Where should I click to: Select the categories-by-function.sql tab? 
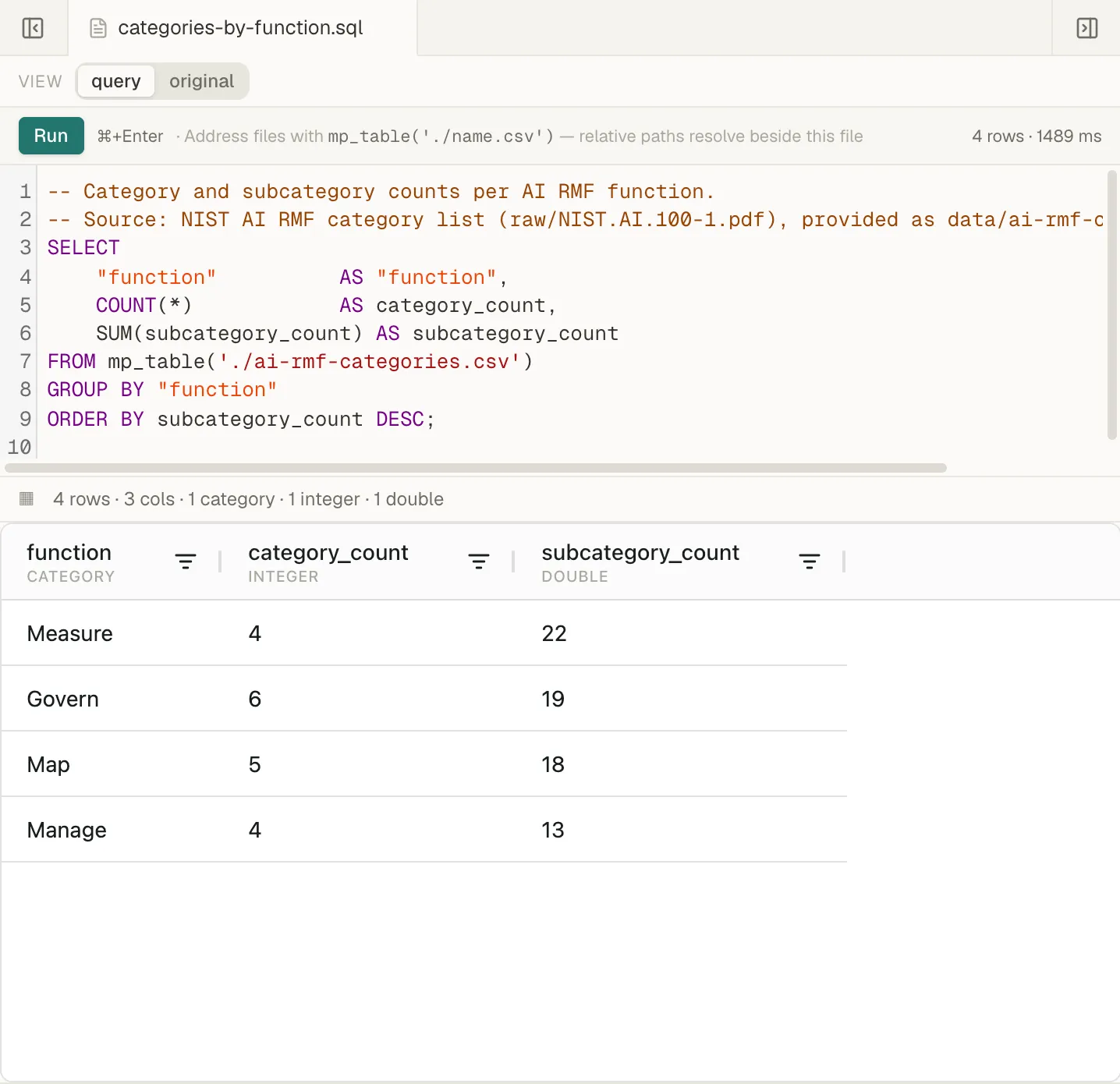pos(243,28)
